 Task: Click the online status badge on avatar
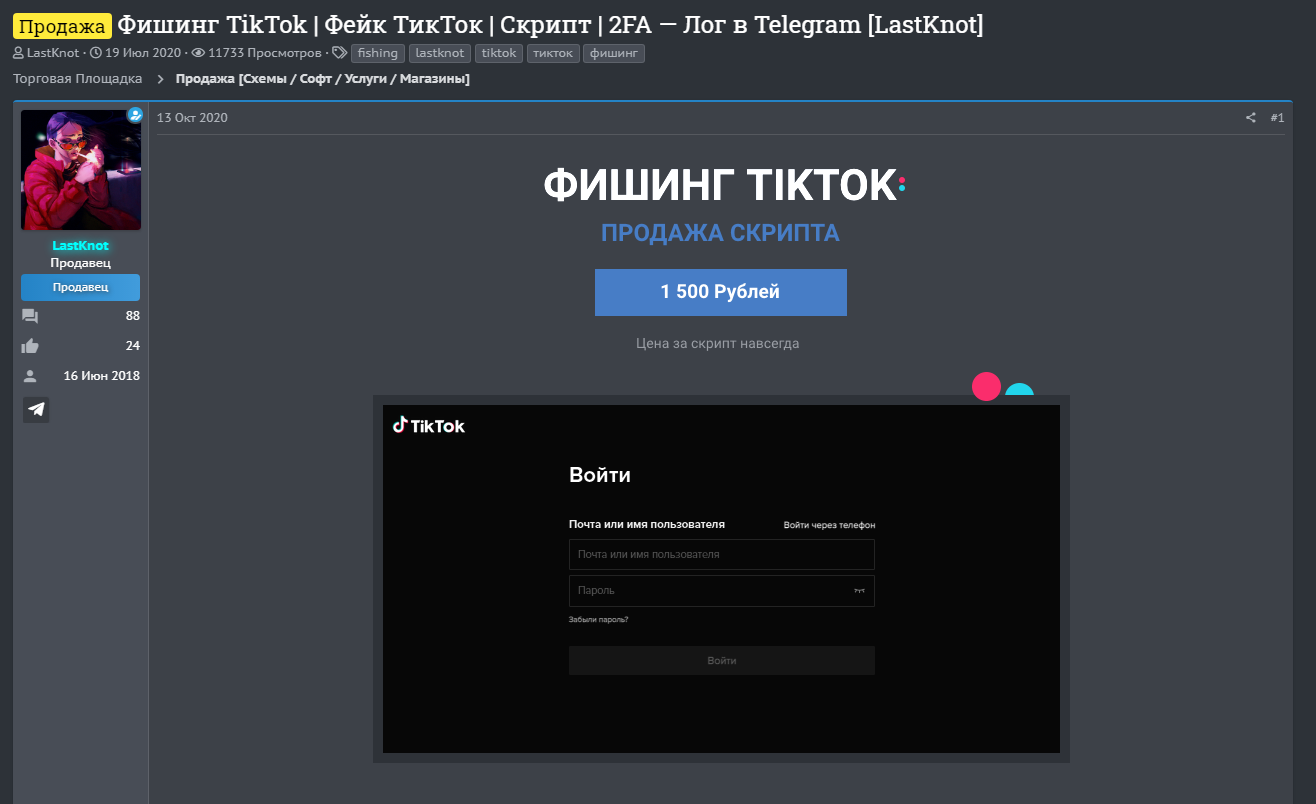point(135,115)
